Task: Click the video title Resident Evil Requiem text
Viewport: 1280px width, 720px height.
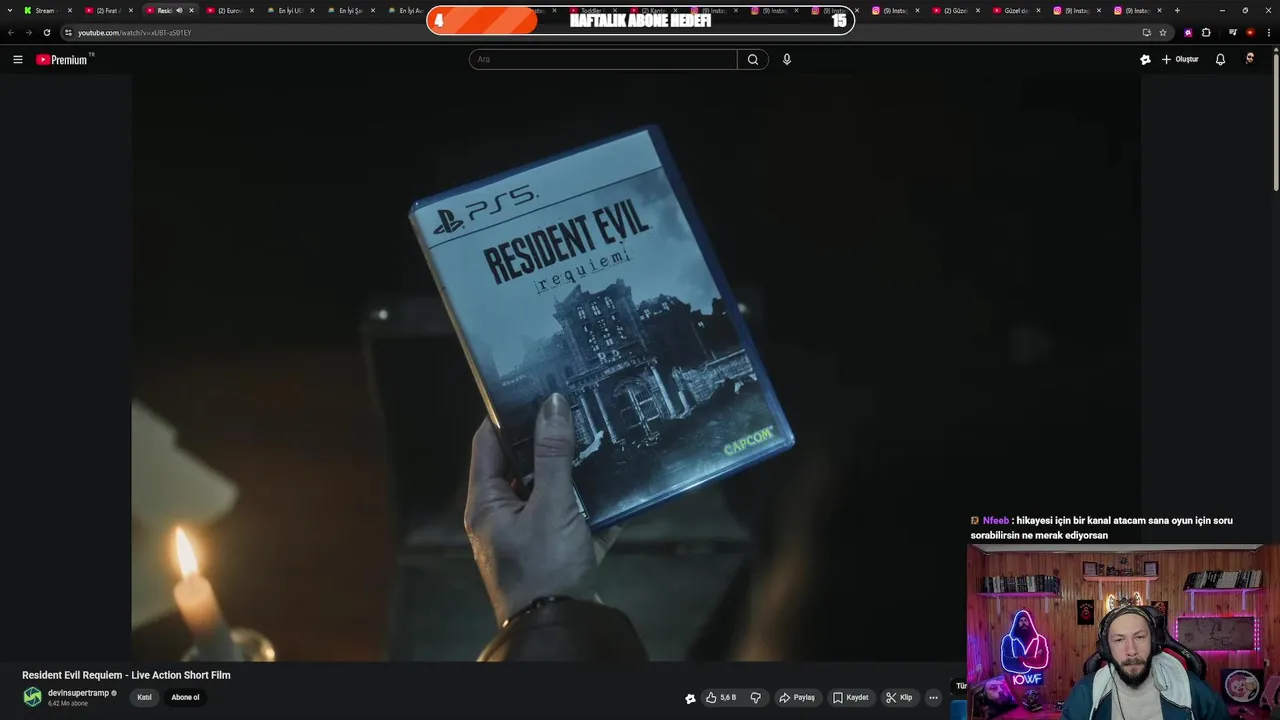Action: point(126,675)
